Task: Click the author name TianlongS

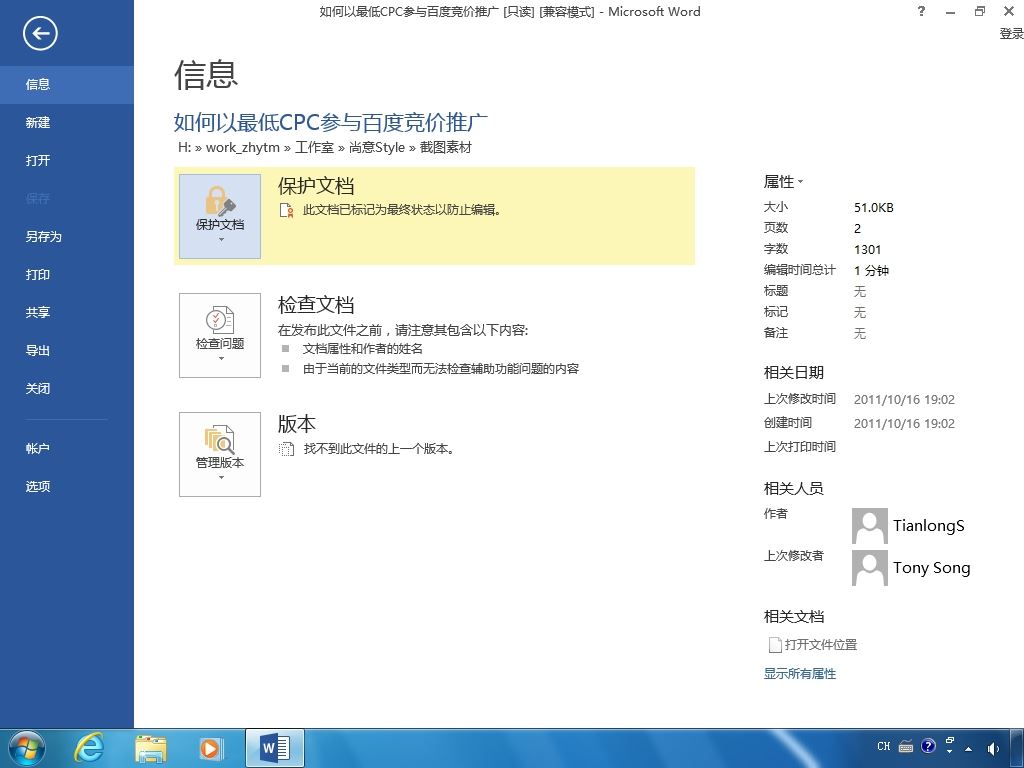Action: pyautogui.click(x=929, y=526)
